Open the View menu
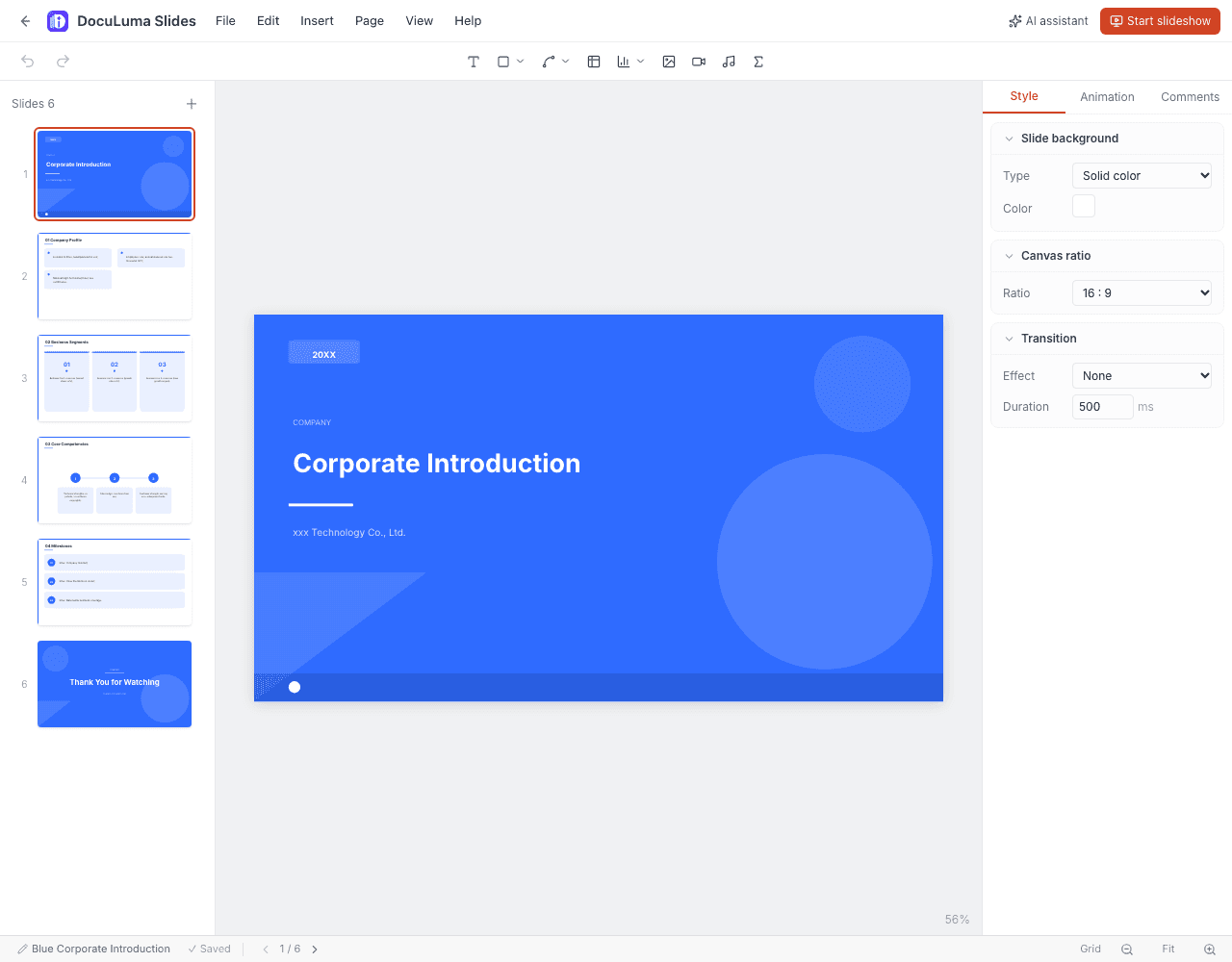Image resolution: width=1232 pixels, height=962 pixels. [x=420, y=21]
